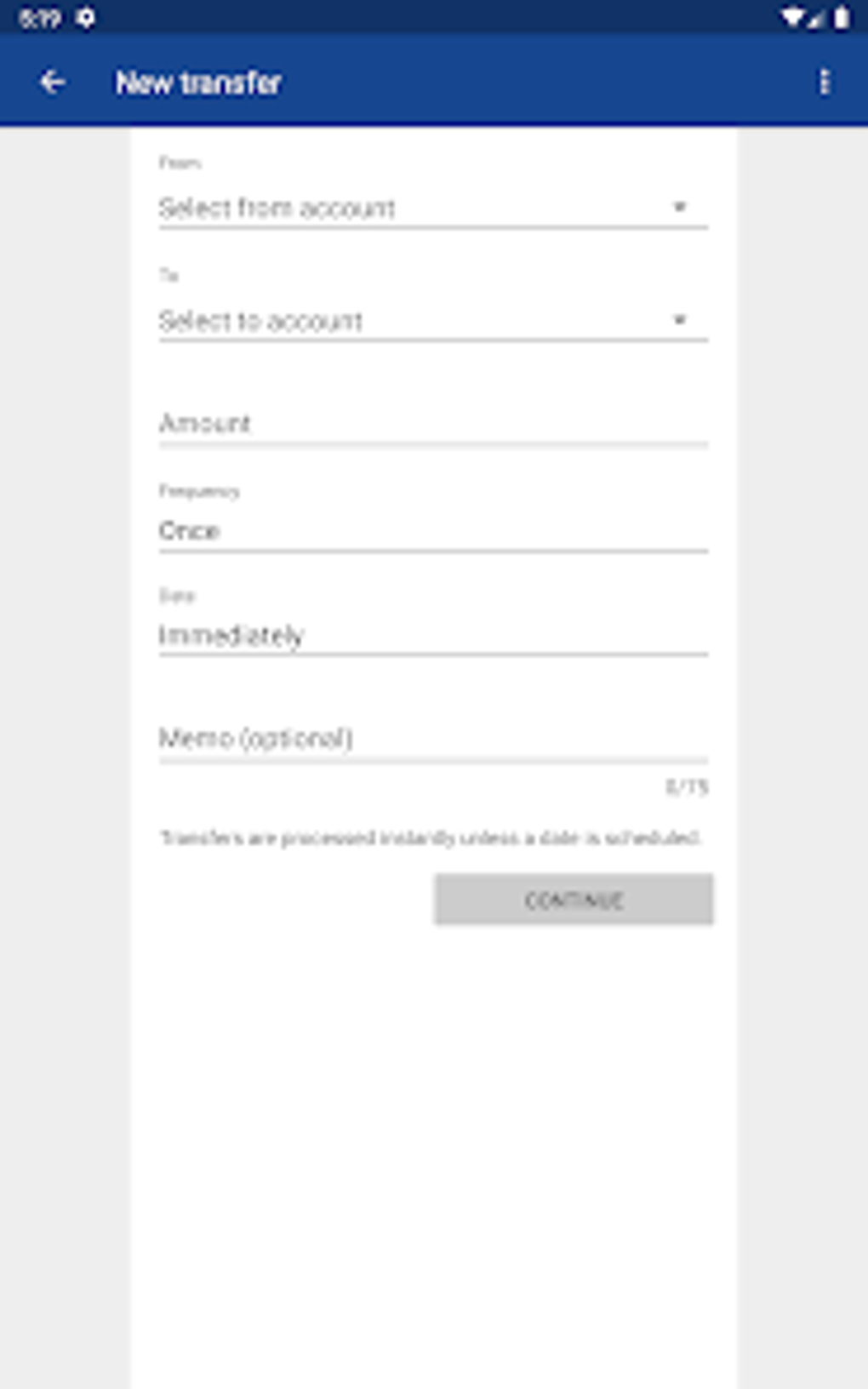This screenshot has height=1389, width=868.
Task: Expand the To account dropdown arrow
Action: (679, 320)
